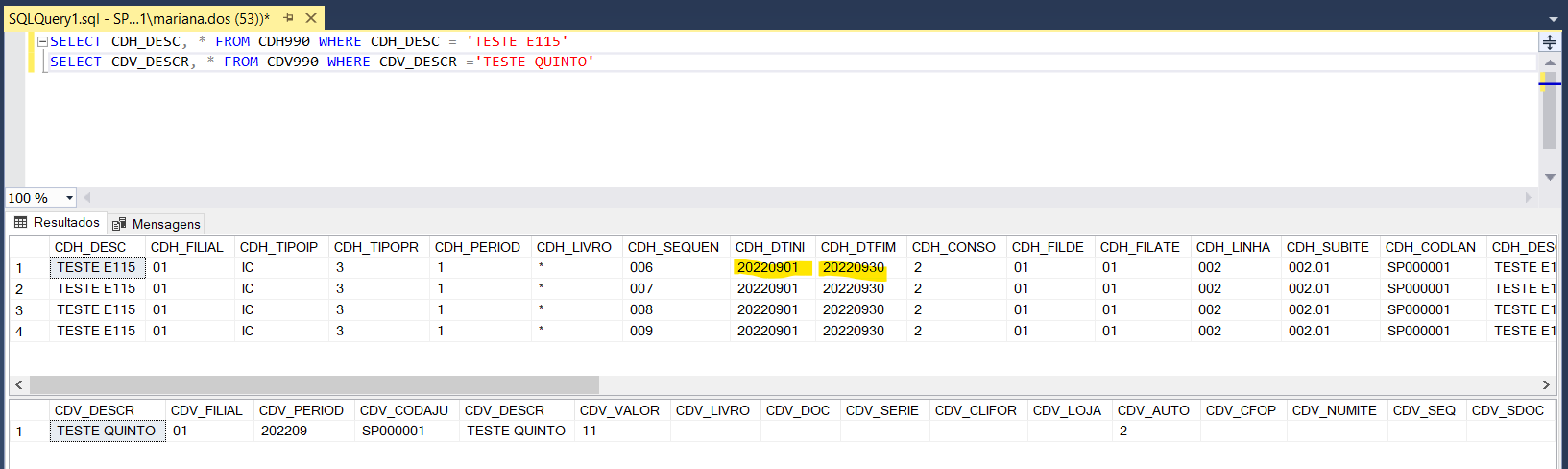This screenshot has width=1568, height=469.
Task: Select the CDV_PERIOD column header
Action: point(302,410)
